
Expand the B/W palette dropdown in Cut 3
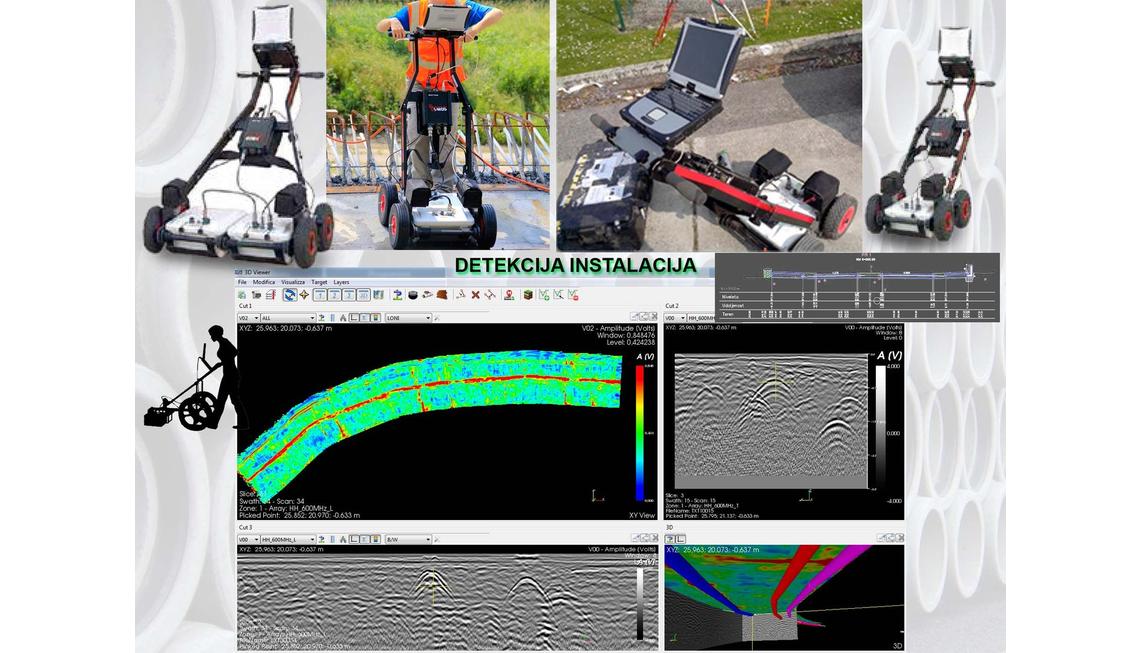pos(408,539)
